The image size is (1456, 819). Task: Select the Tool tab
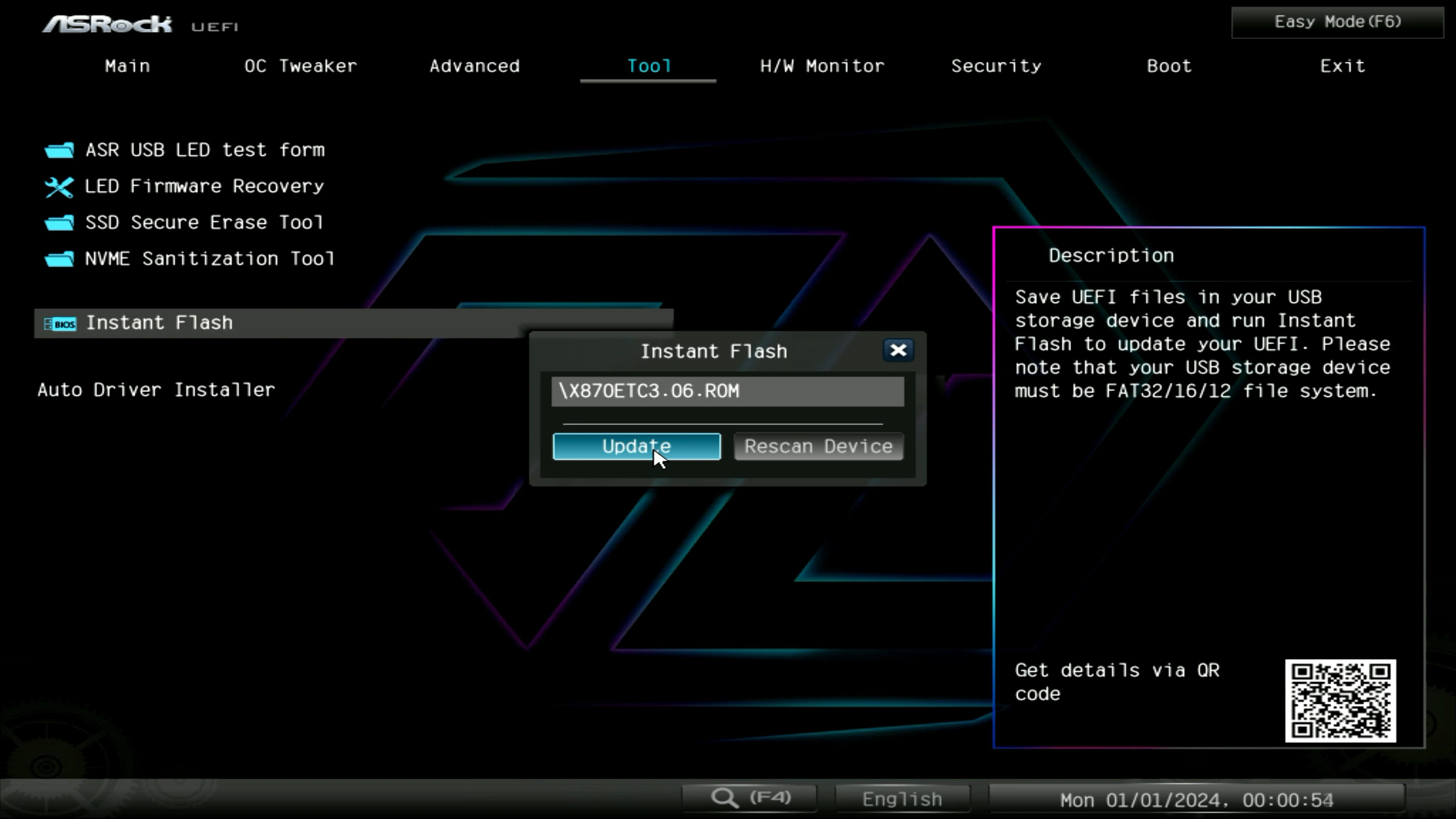(x=649, y=66)
